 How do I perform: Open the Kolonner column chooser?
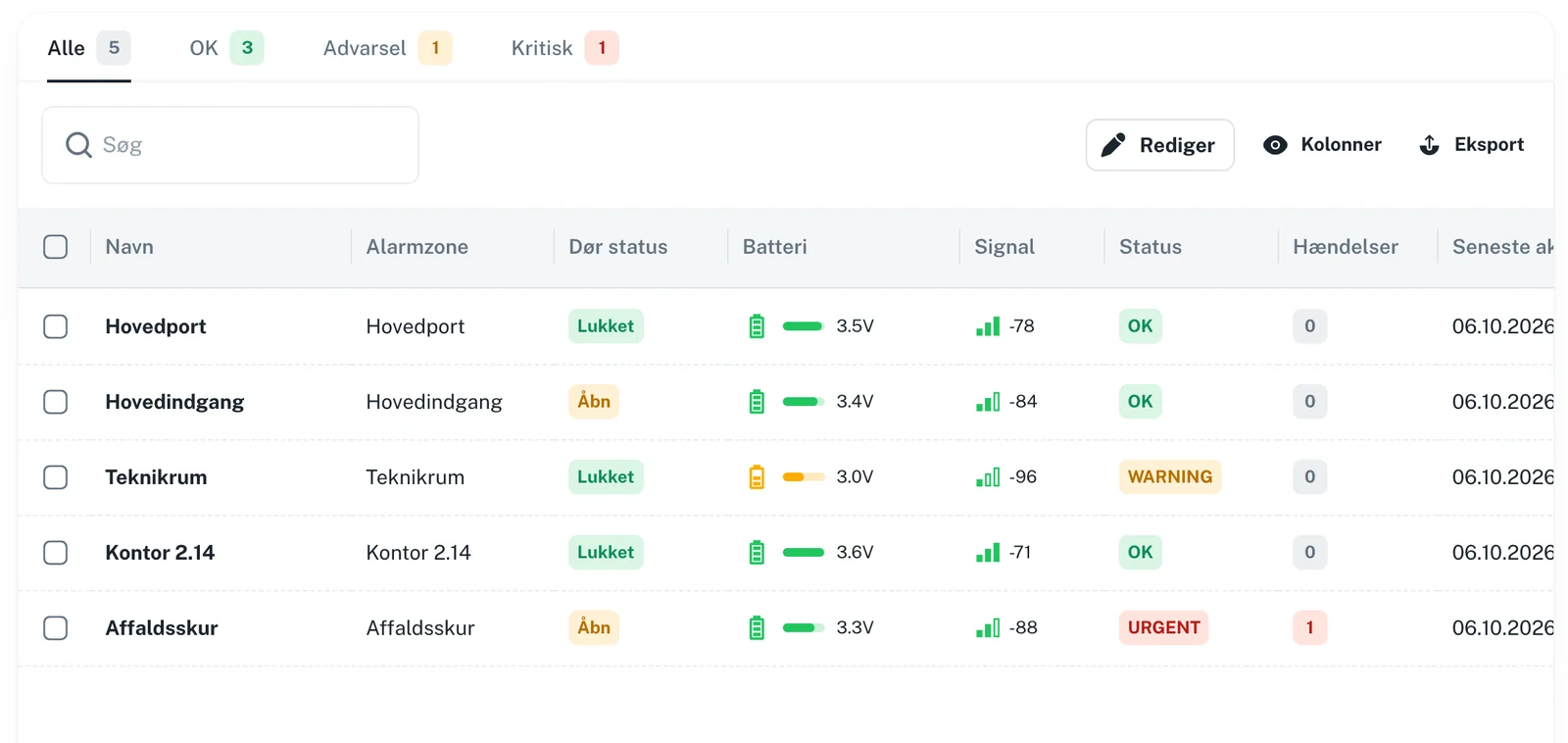[x=1322, y=145]
